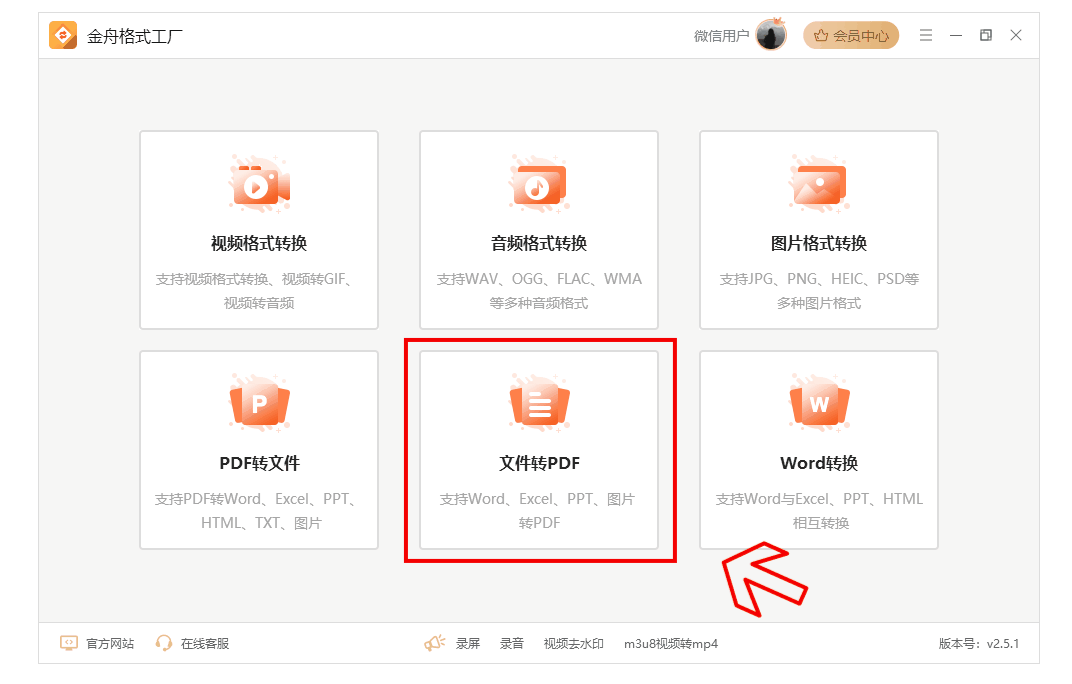Click the headset icon for online support
Image resolution: width=1072 pixels, height=684 pixels.
click(164, 643)
